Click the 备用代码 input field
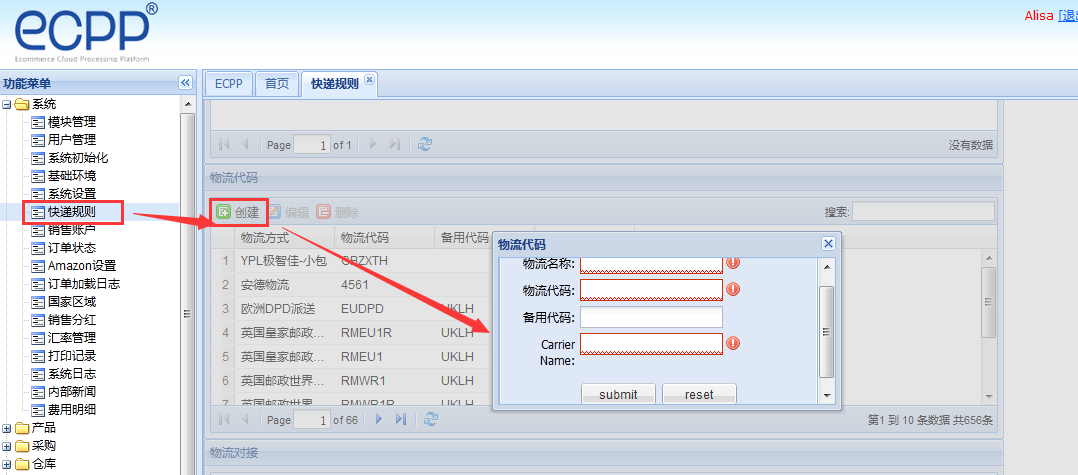 [x=650, y=317]
